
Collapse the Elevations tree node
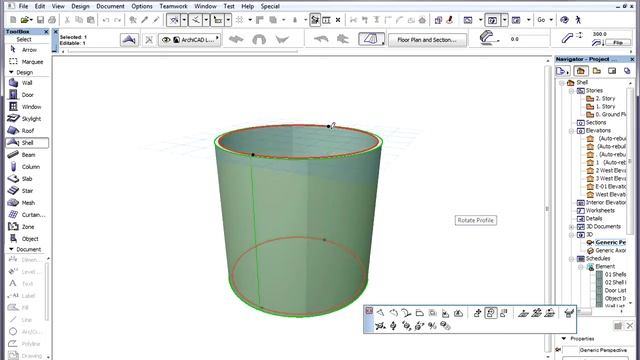pyautogui.click(x=571, y=131)
